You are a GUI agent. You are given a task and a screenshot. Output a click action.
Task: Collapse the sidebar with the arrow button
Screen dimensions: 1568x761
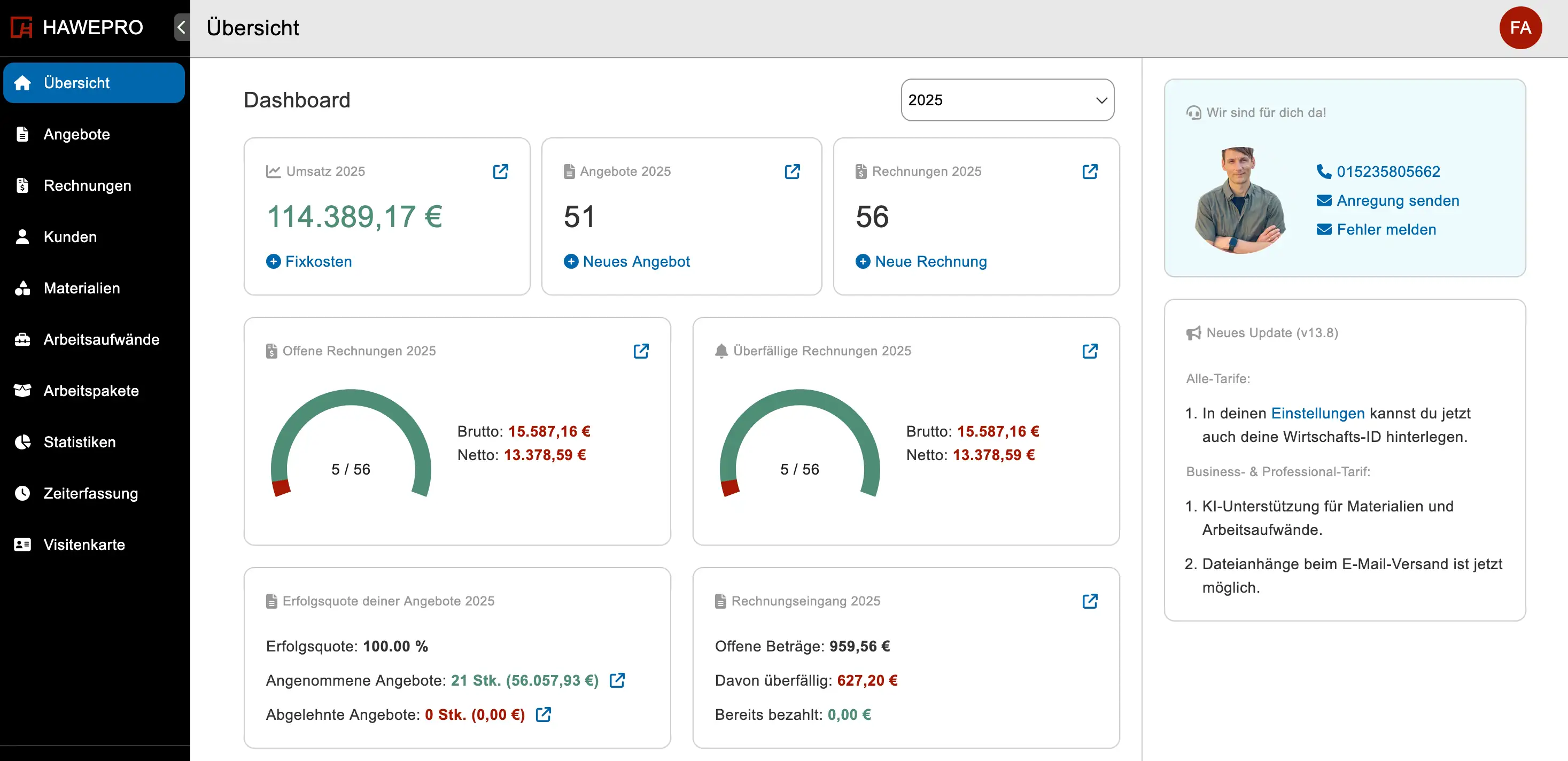[x=181, y=27]
